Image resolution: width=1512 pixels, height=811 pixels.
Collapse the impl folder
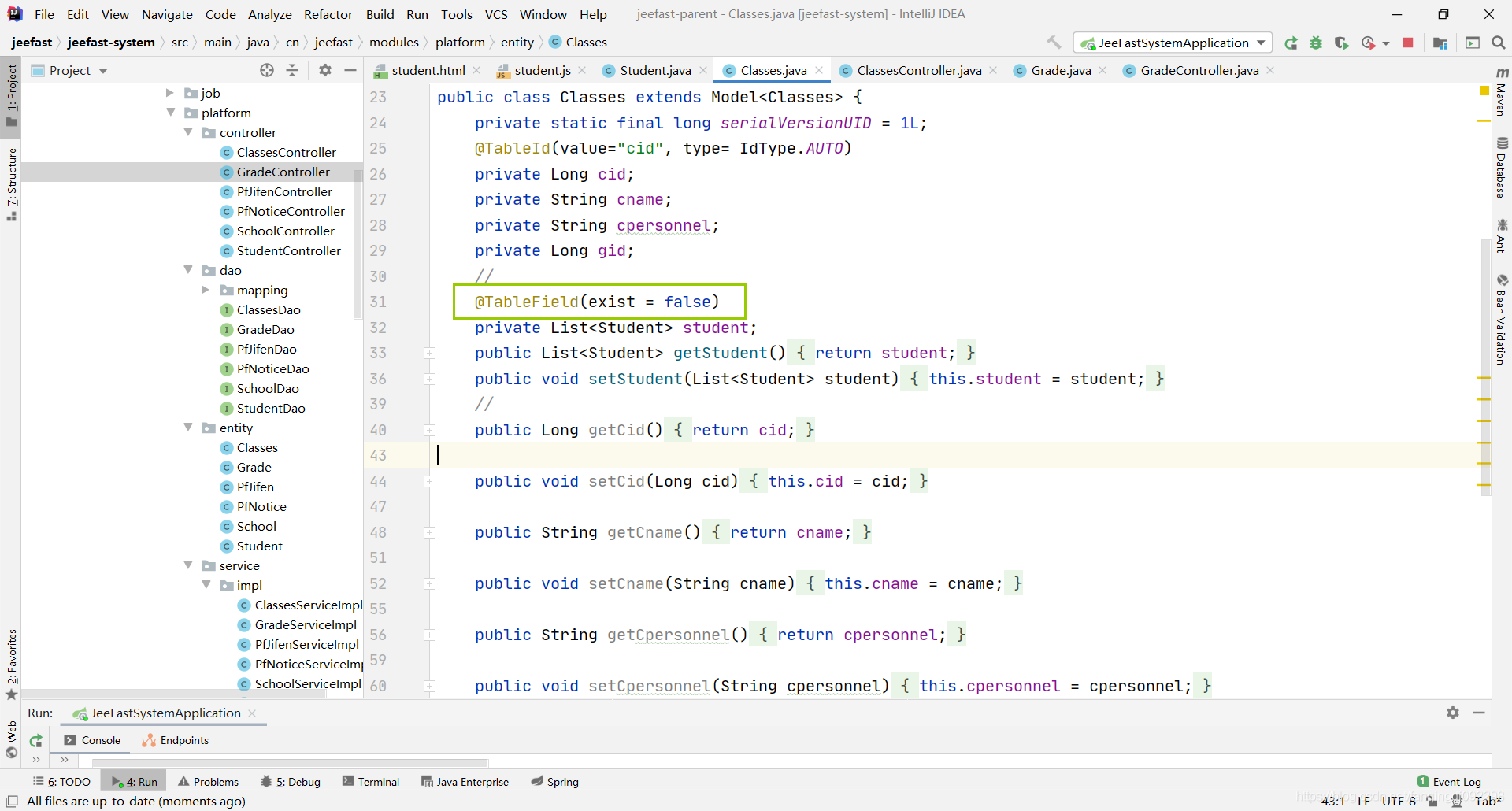[x=206, y=585]
